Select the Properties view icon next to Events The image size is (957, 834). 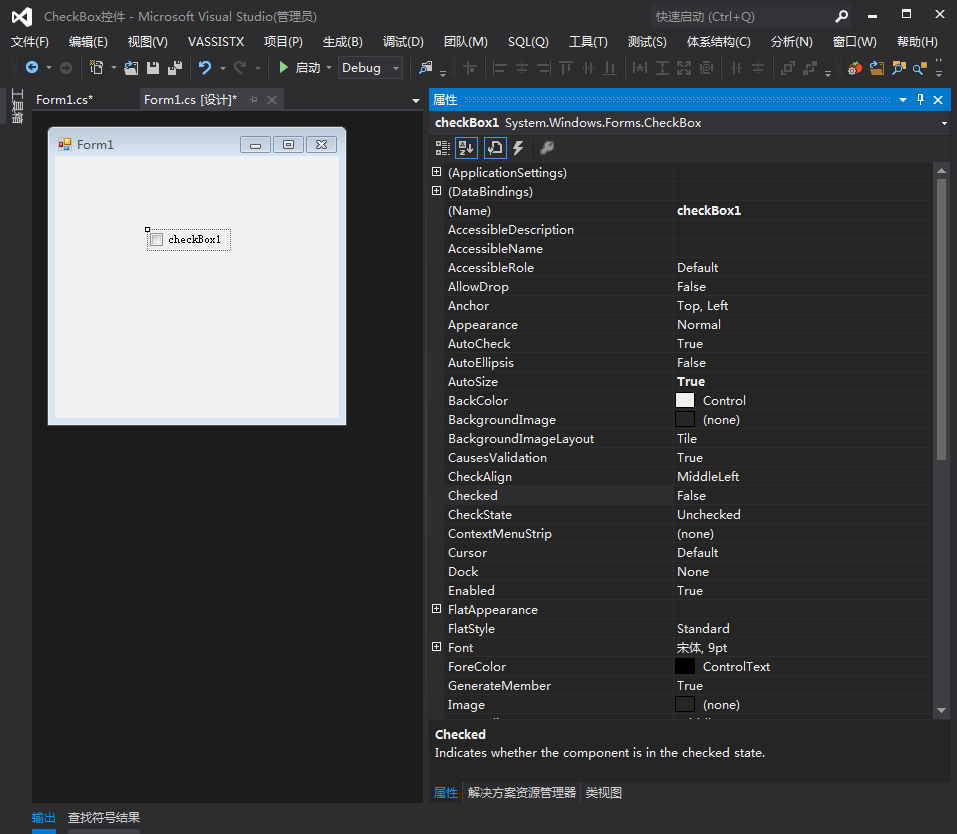point(493,147)
